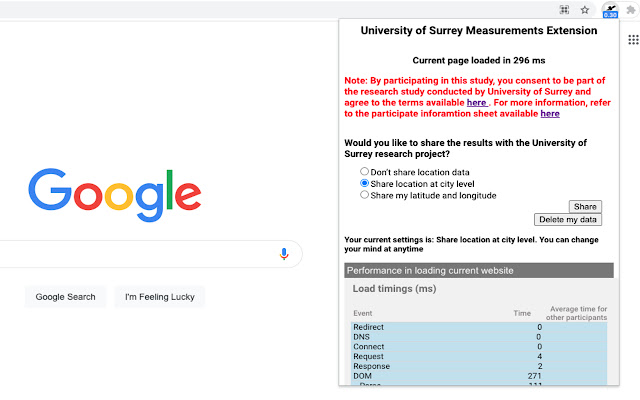Open the terms "here" link
Image resolution: width=640 pixels, height=400 pixels.
477,103
